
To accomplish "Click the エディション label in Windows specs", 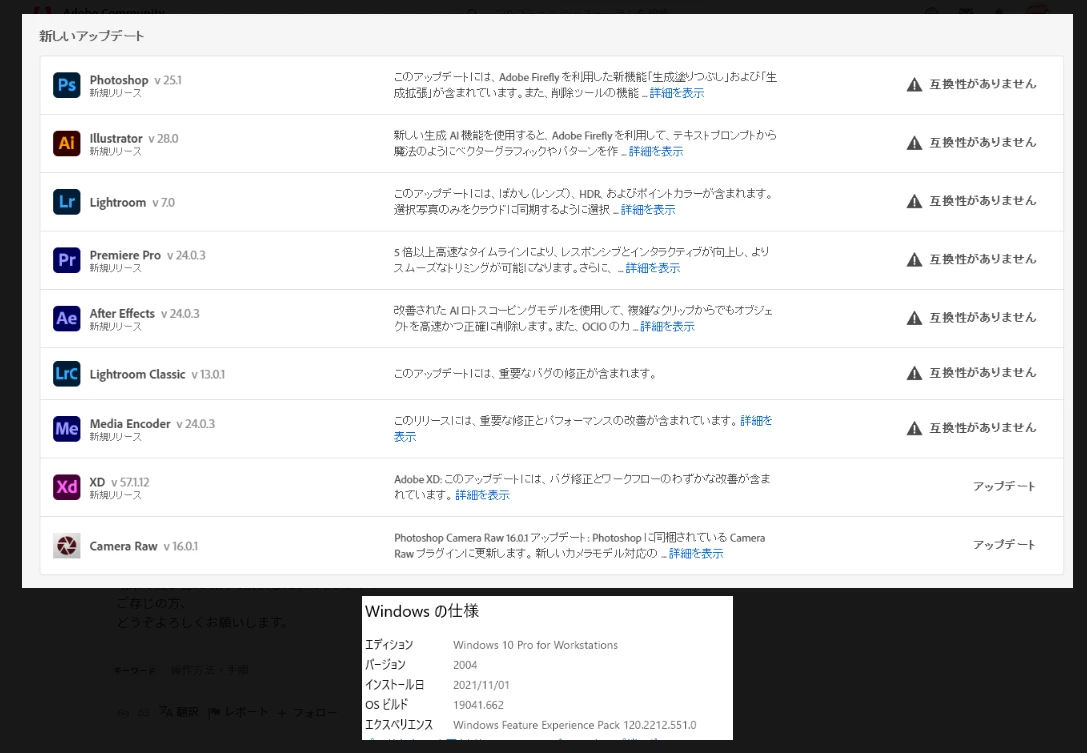I will click(389, 645).
